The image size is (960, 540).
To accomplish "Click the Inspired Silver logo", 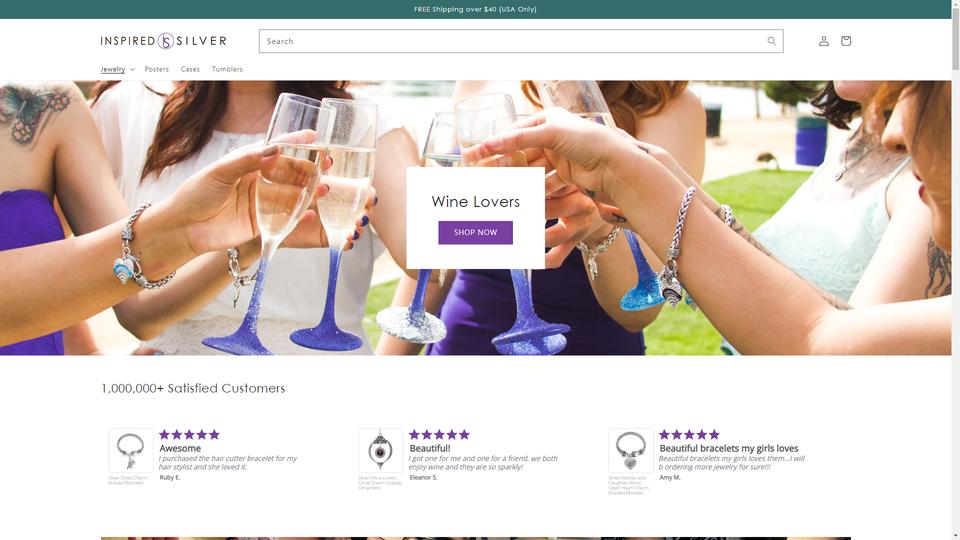I will point(163,41).
